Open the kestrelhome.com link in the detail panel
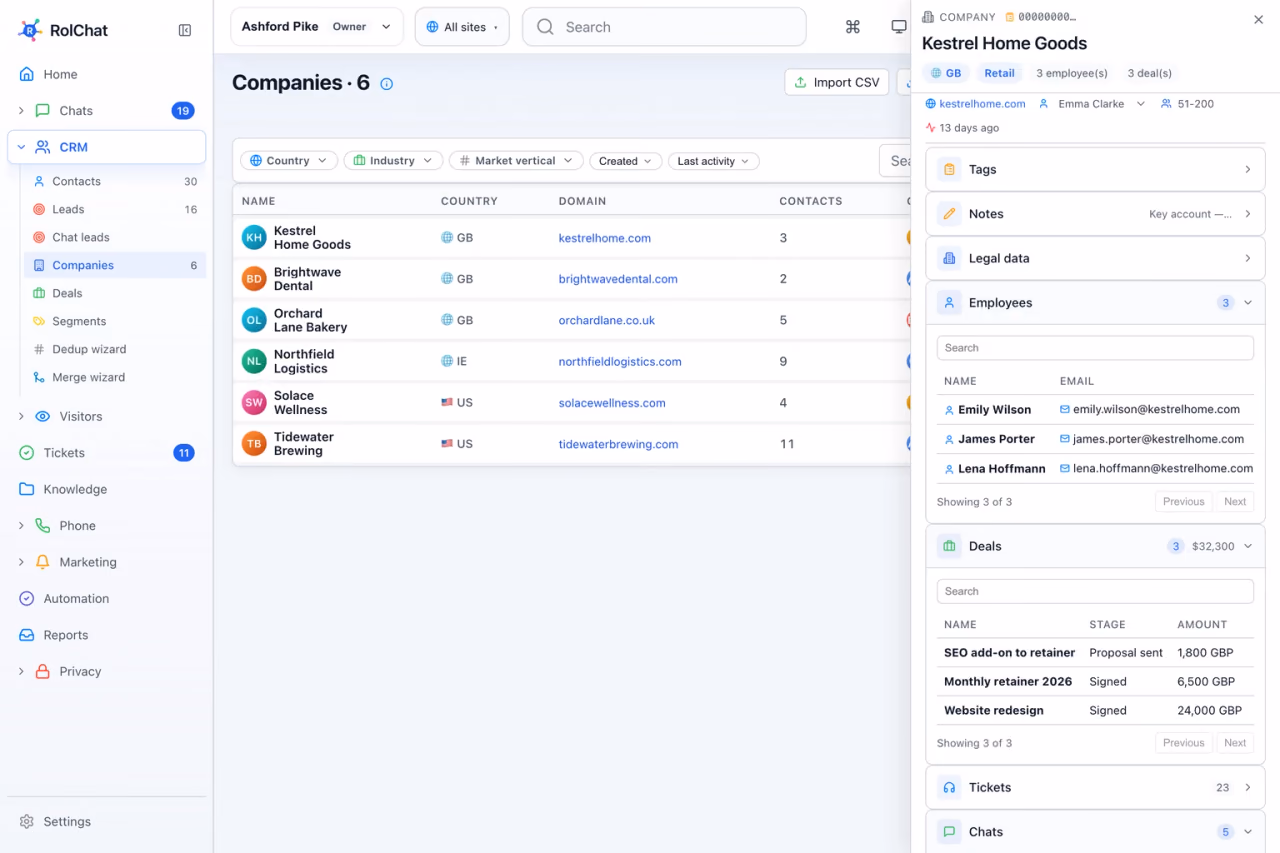1280x853 pixels. pyautogui.click(x=982, y=104)
